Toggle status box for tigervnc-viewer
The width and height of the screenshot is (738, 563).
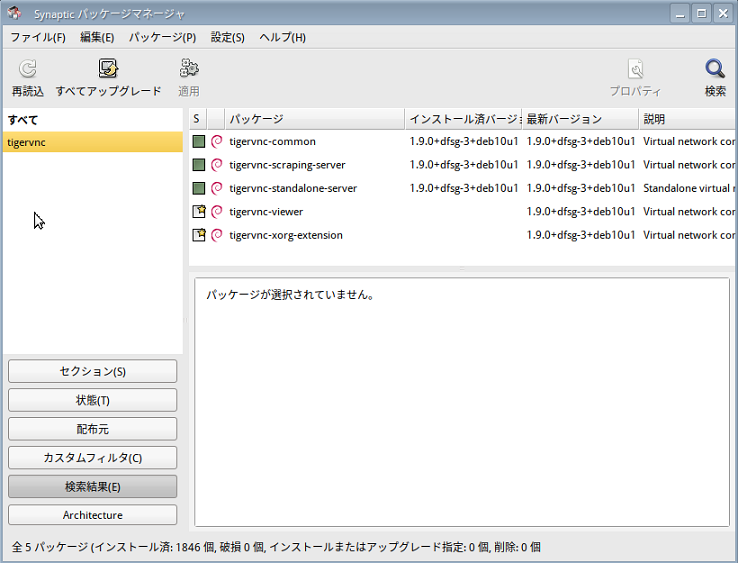[x=199, y=211]
